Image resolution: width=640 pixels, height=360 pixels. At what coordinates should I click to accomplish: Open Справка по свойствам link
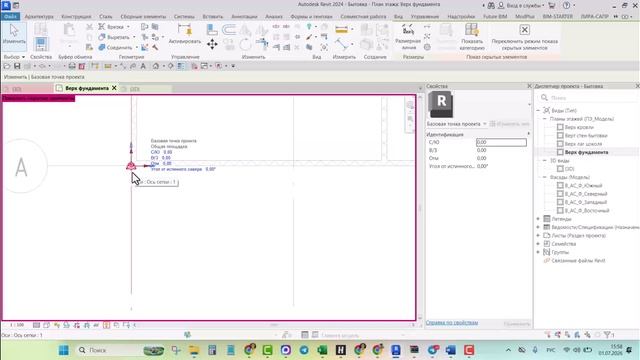click(451, 322)
